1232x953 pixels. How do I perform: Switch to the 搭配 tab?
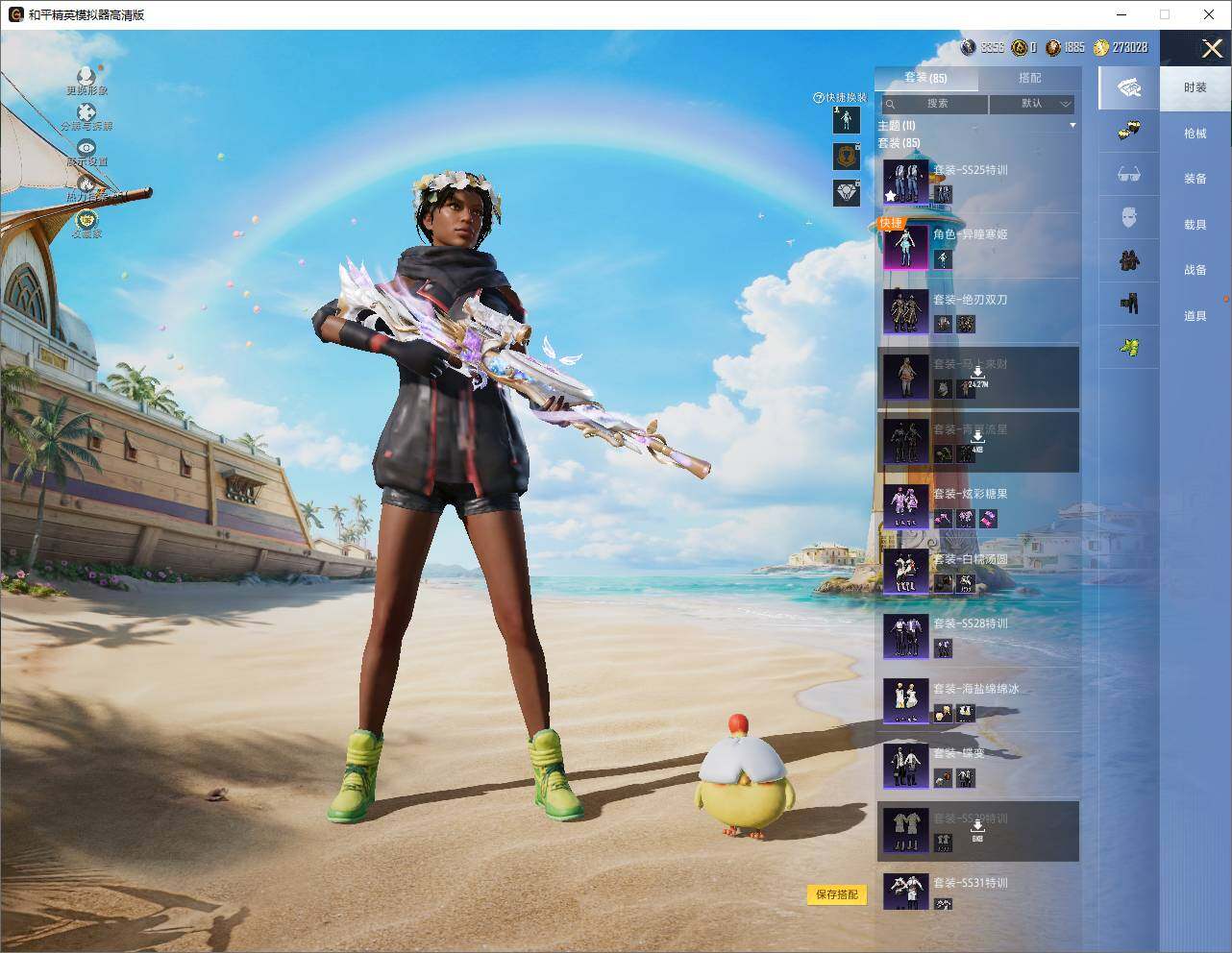(x=1029, y=78)
